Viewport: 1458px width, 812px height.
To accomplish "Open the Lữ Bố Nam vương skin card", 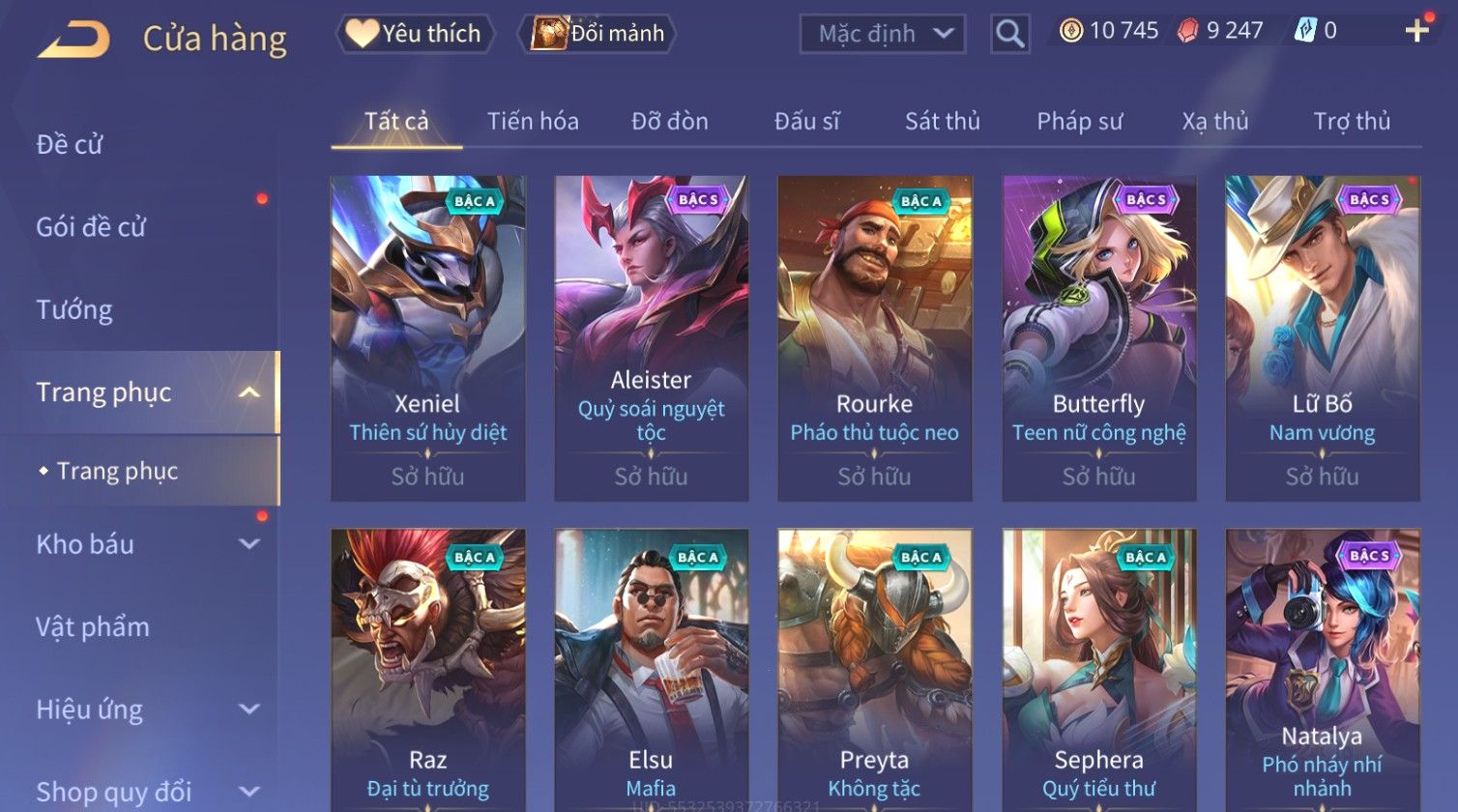I will [1323, 338].
